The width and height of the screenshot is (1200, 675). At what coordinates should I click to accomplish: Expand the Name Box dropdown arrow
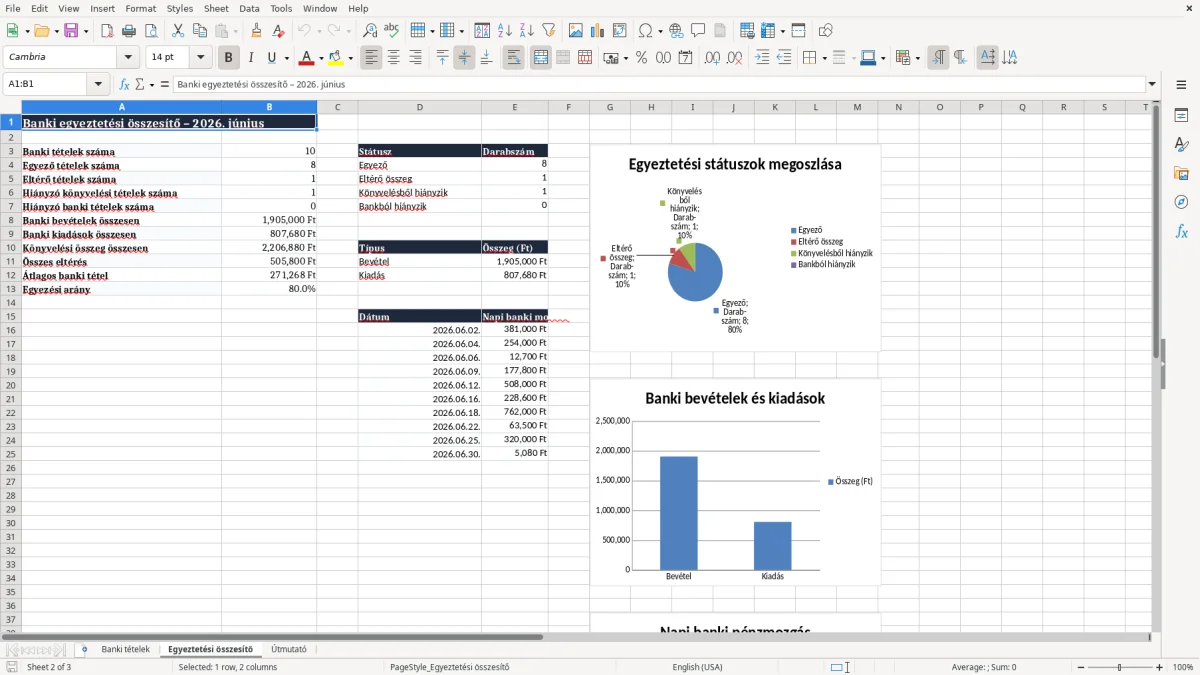click(98, 85)
